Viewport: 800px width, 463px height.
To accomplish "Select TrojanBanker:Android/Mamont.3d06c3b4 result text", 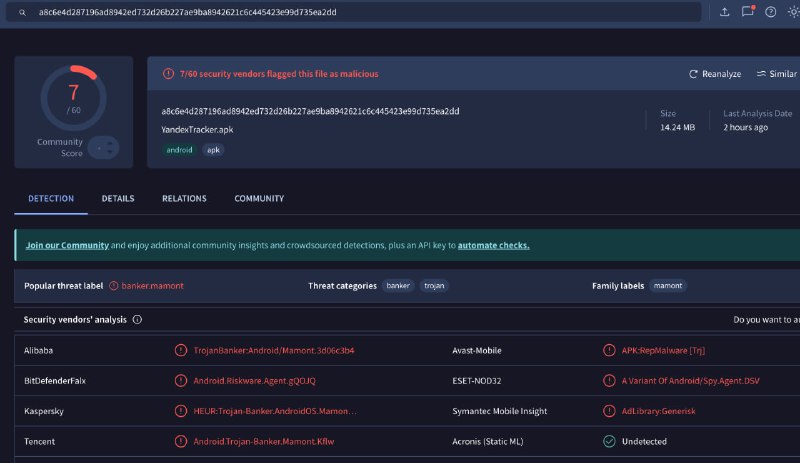I will tap(274, 351).
